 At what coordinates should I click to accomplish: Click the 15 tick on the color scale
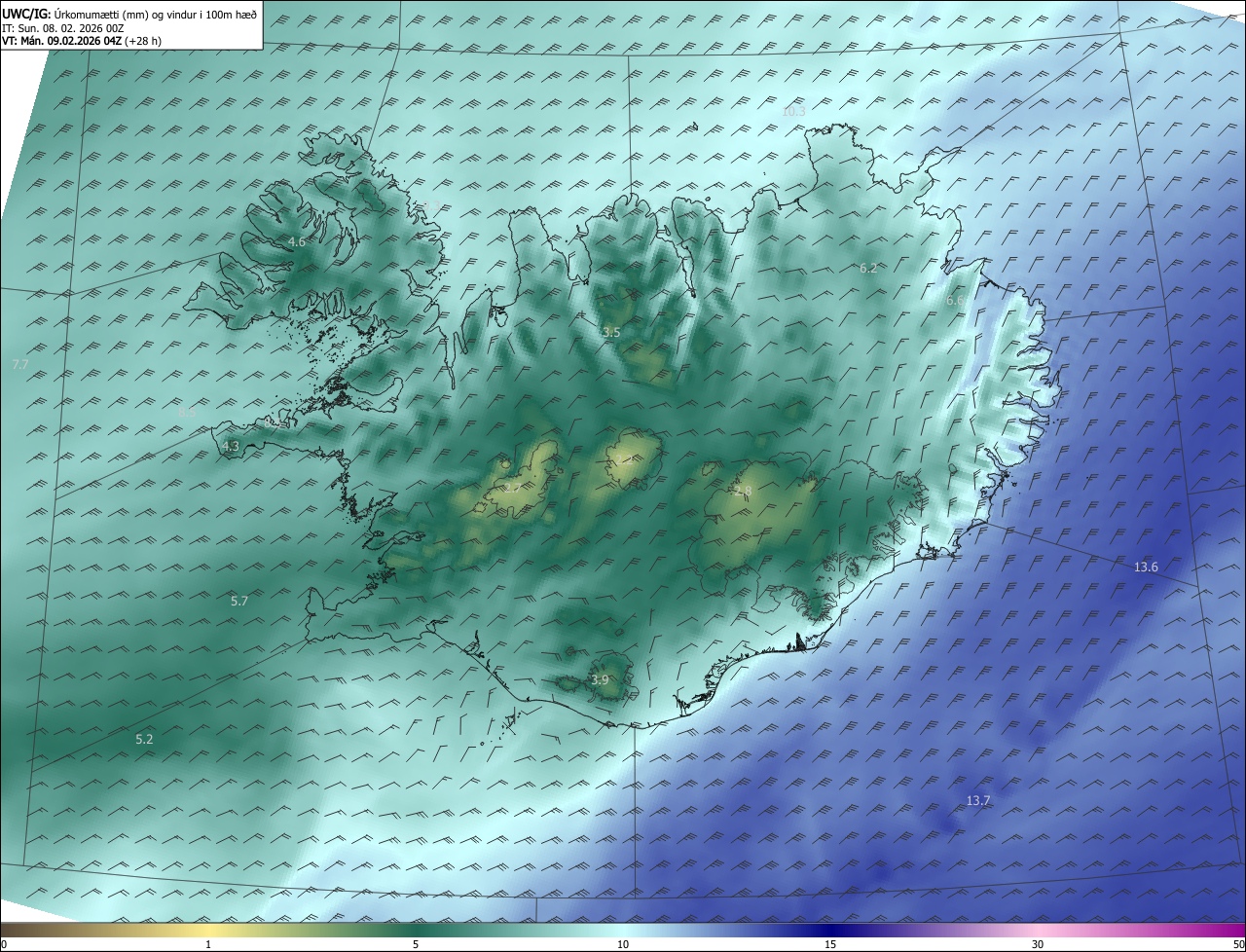(830, 944)
